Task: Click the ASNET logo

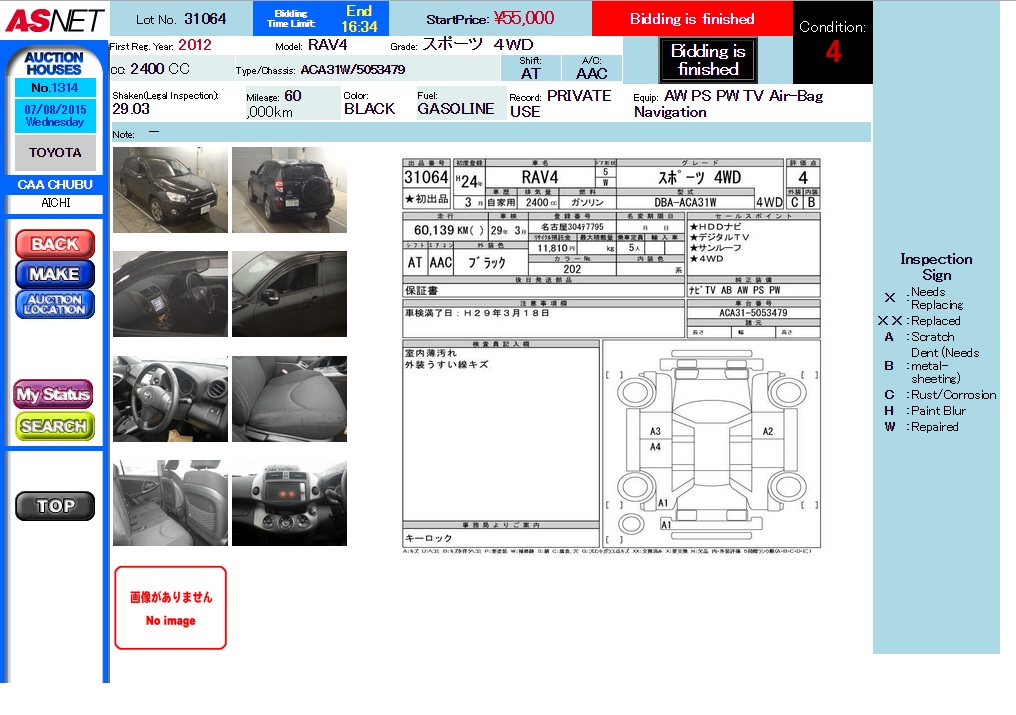Action: (53, 19)
